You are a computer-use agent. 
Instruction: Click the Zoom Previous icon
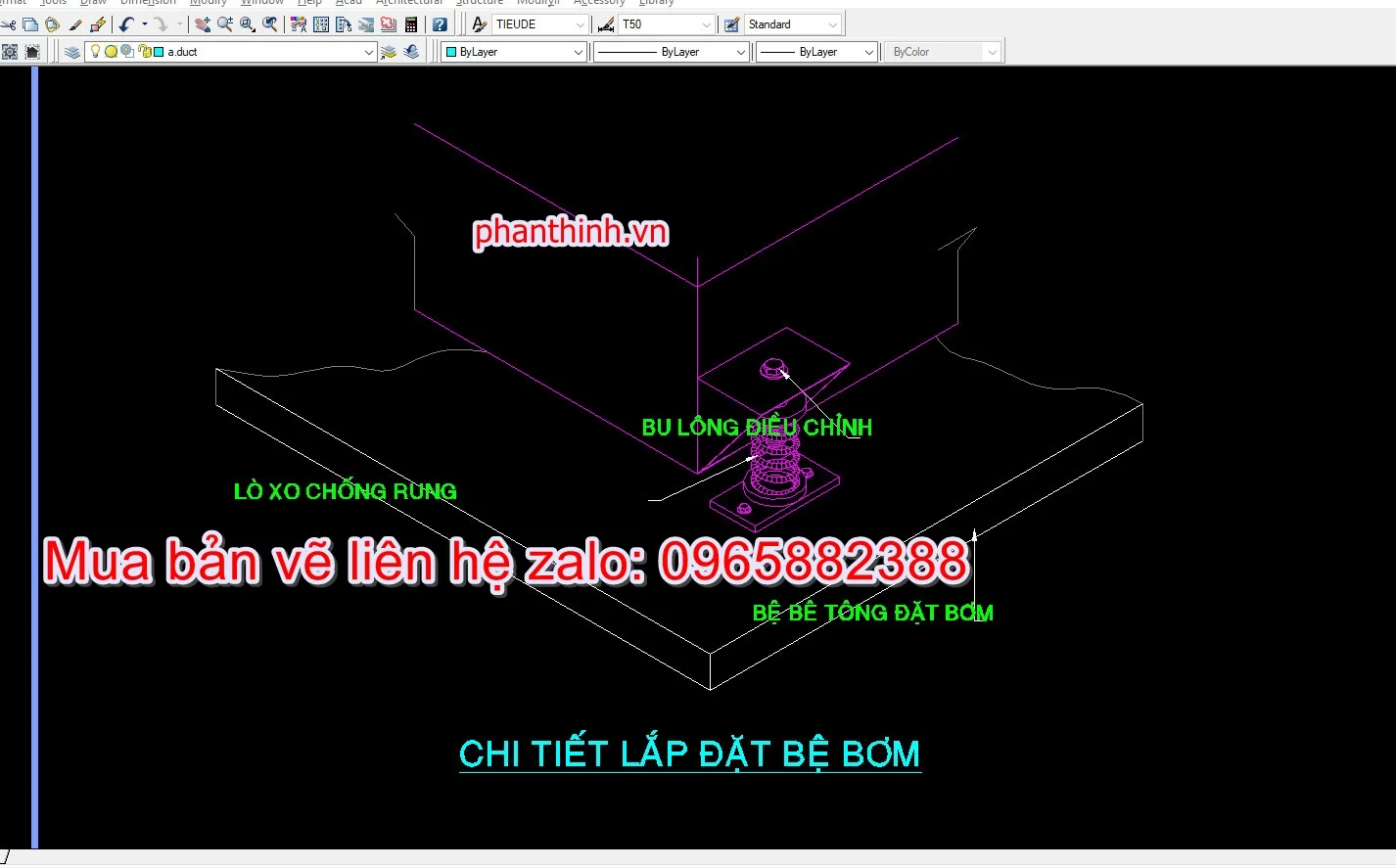[270, 24]
